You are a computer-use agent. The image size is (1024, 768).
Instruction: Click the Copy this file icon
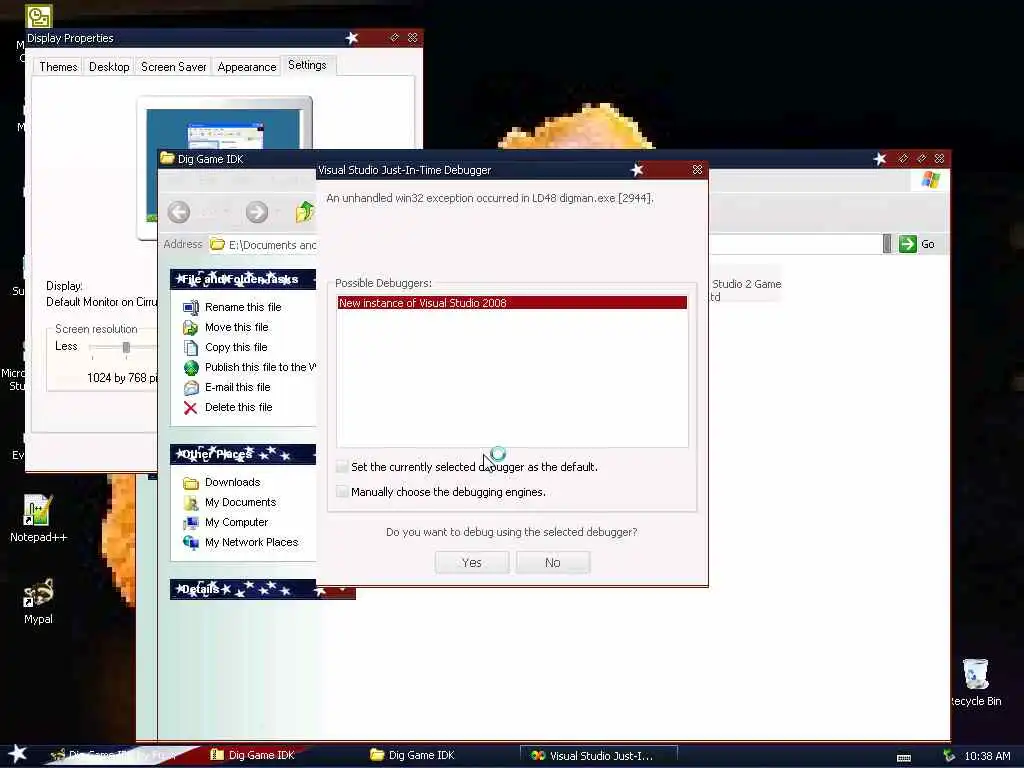click(191, 347)
